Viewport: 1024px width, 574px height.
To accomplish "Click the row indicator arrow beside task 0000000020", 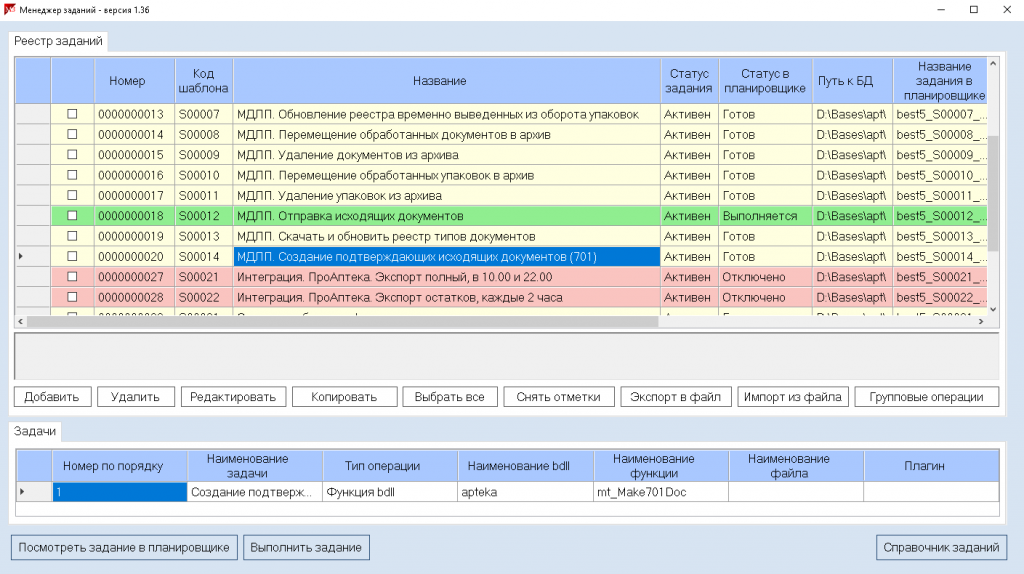I will (x=22, y=257).
